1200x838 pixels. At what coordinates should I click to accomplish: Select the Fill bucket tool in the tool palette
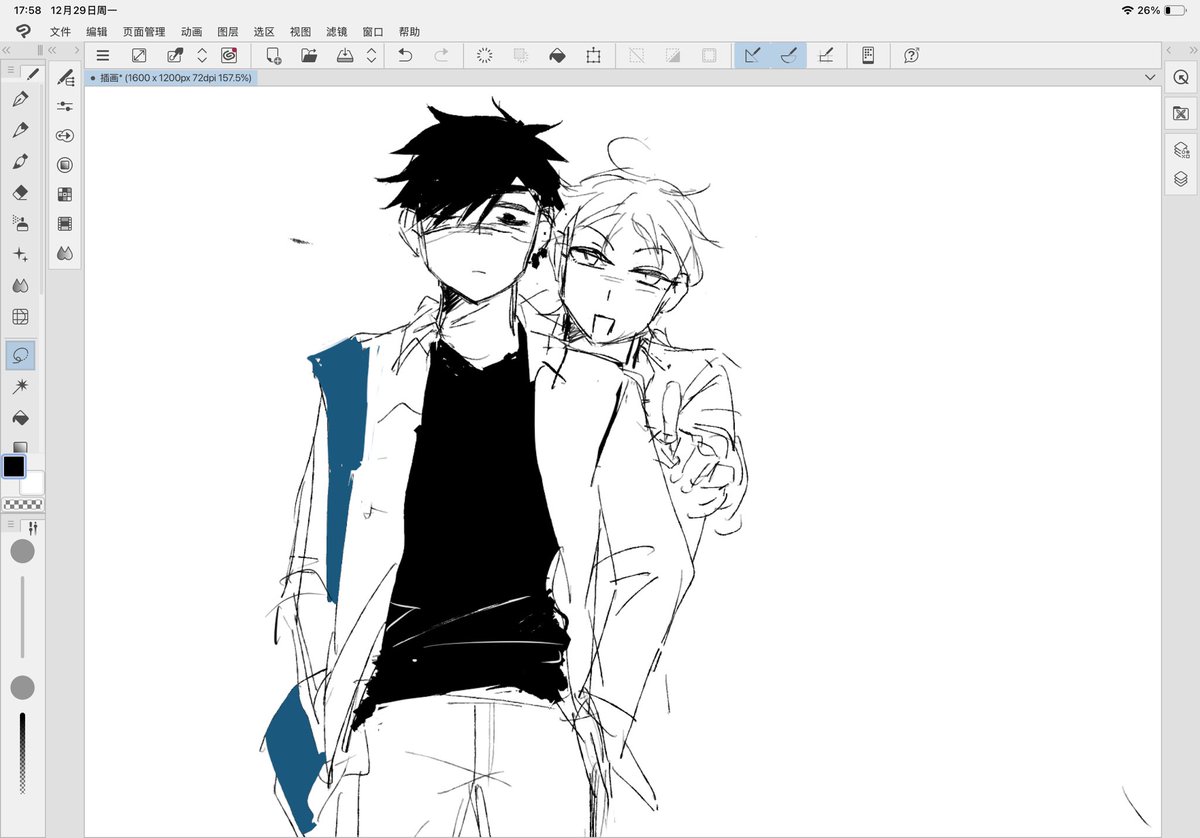[x=21, y=417]
